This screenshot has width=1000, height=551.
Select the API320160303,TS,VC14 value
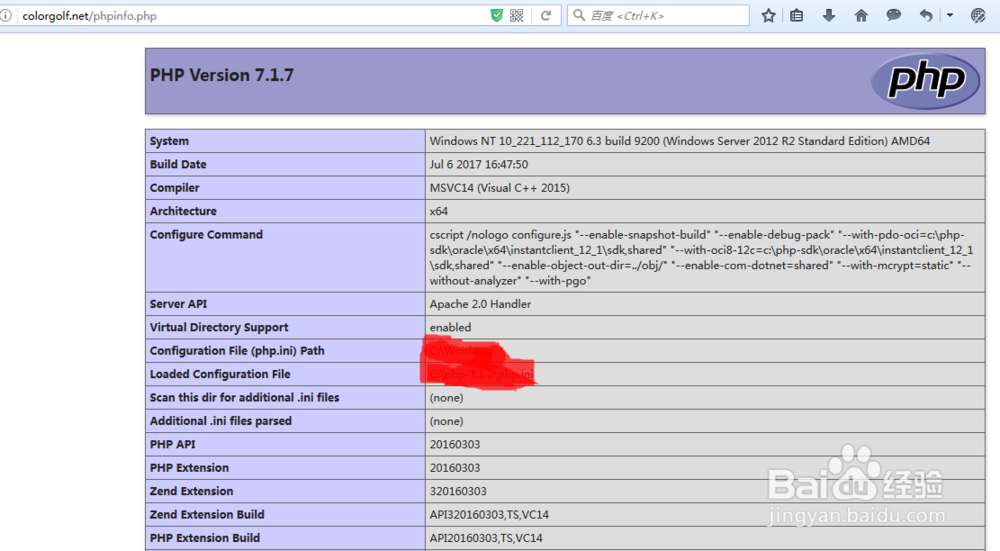[x=489, y=515]
